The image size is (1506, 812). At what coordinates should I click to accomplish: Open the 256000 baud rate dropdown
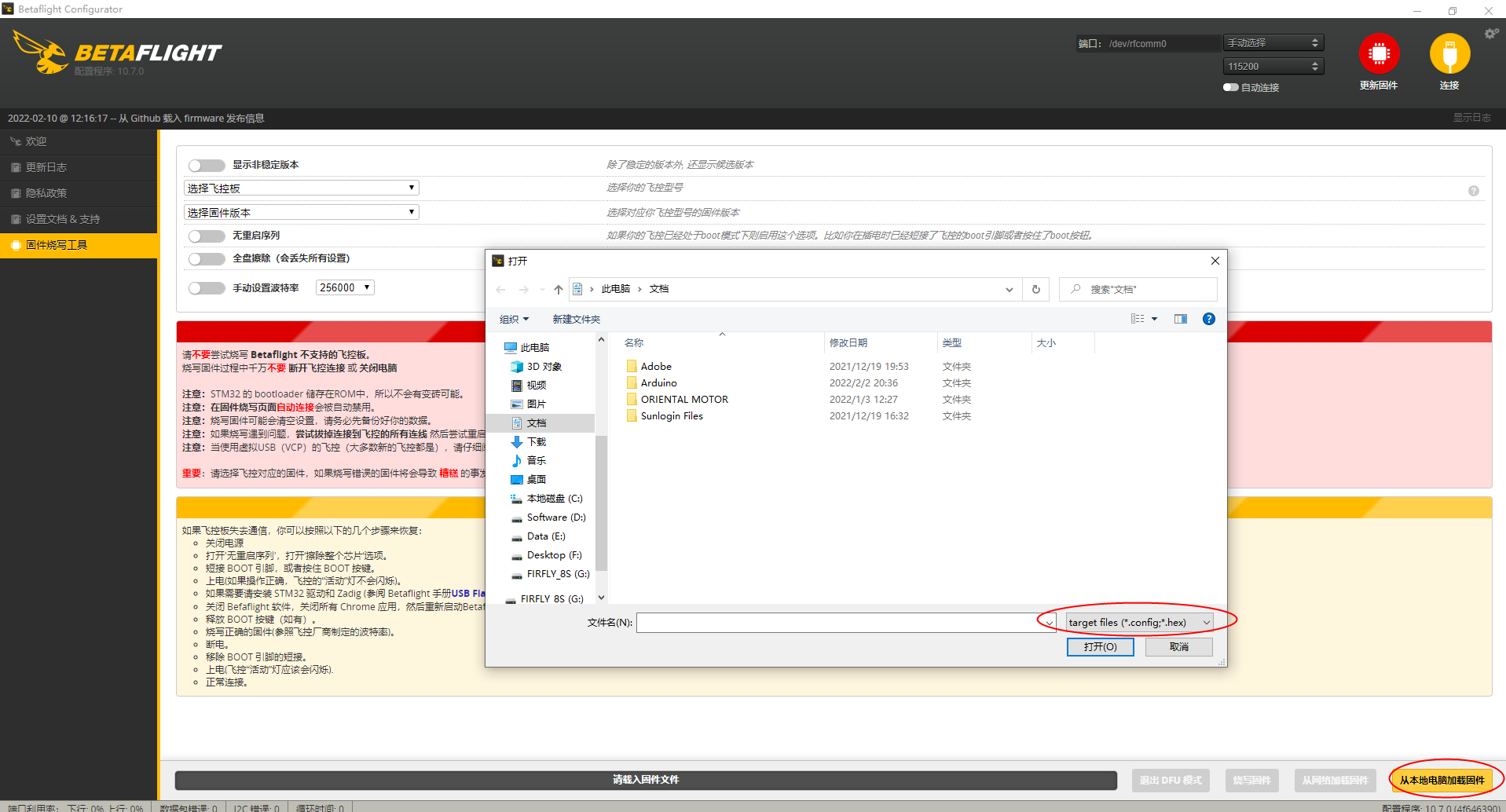click(345, 287)
